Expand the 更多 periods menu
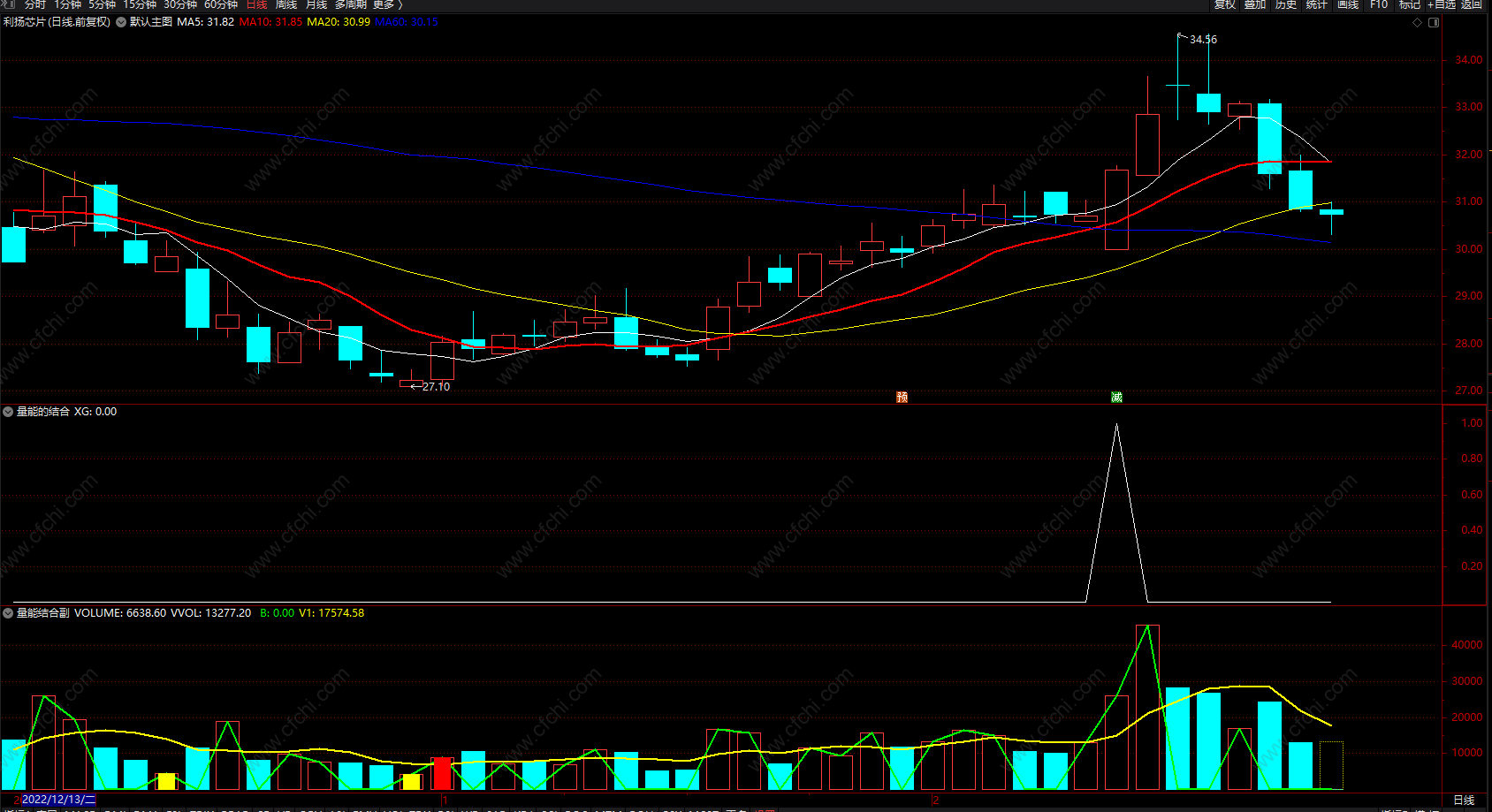 click(387, 4)
